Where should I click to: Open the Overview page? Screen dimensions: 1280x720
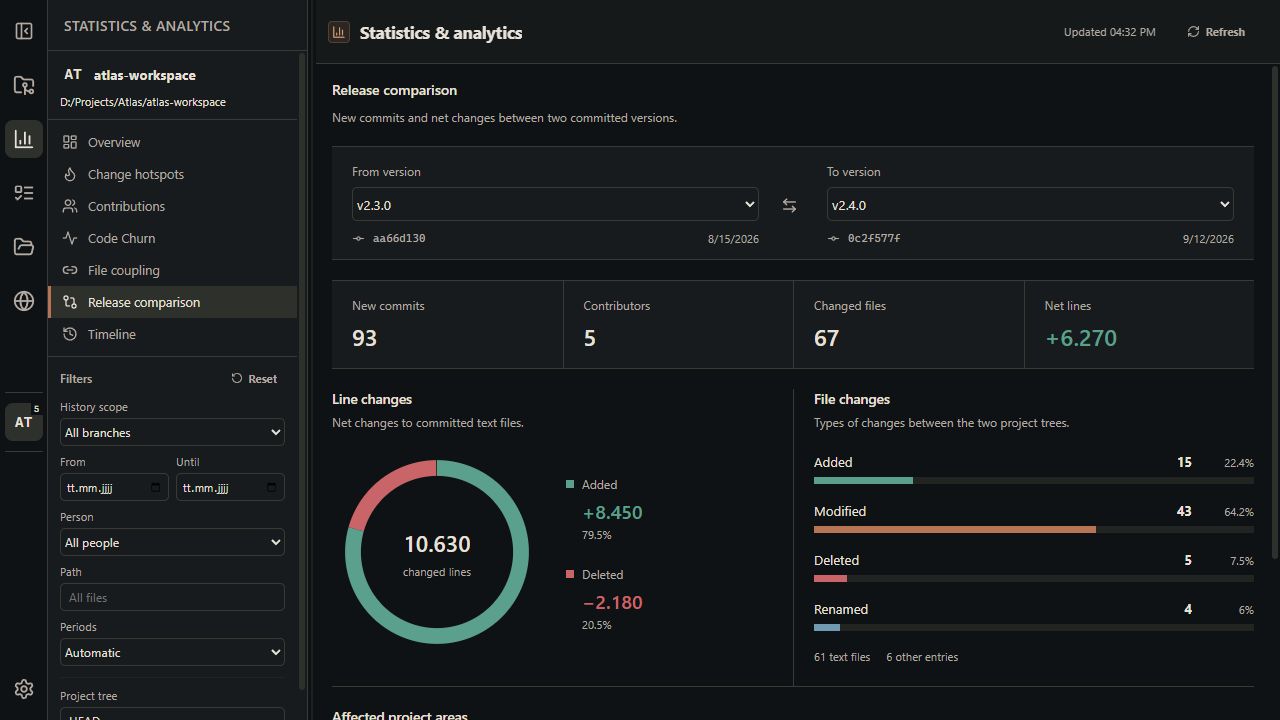172,142
